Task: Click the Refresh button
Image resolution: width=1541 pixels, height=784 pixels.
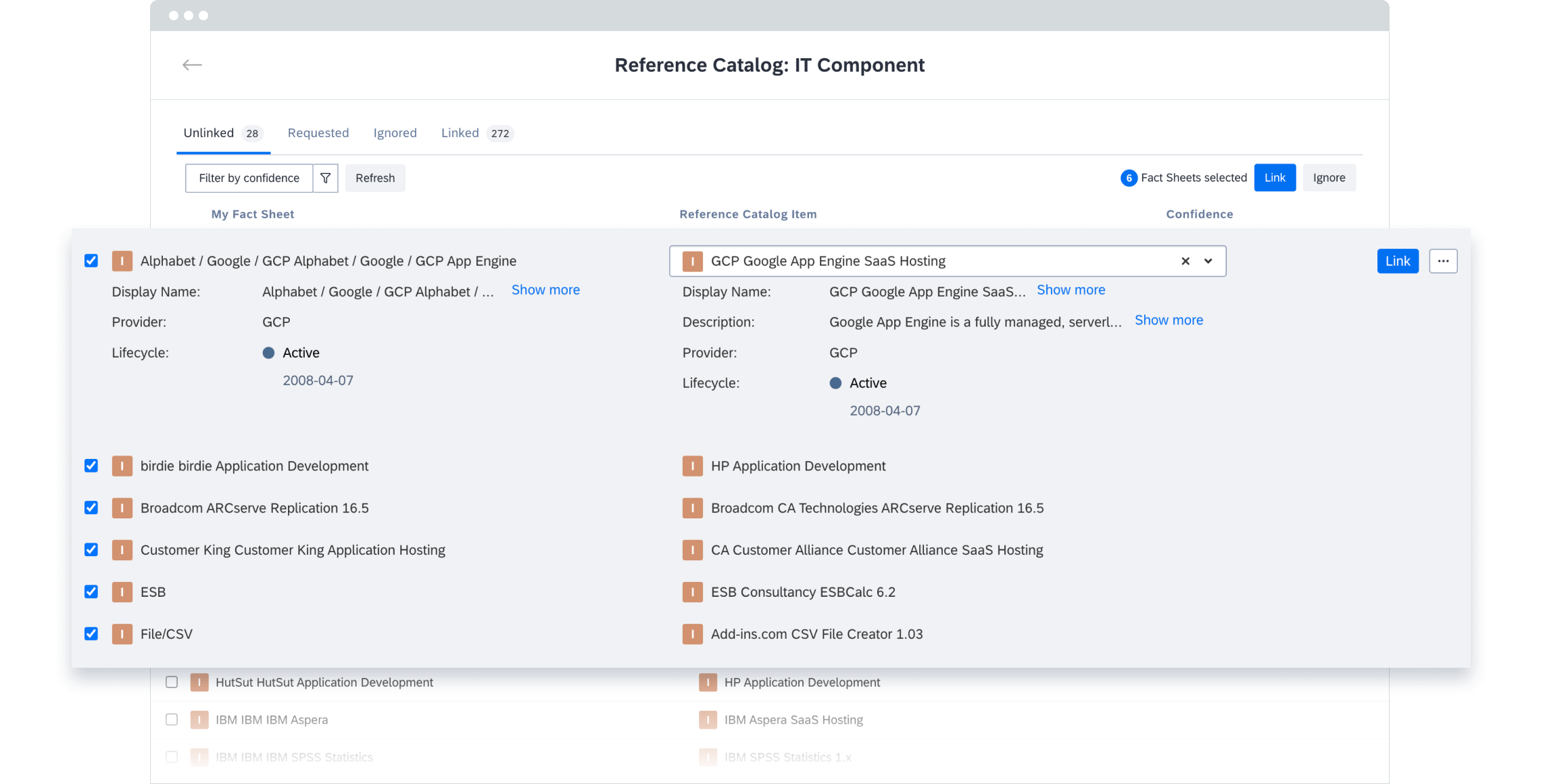Action: pyautogui.click(x=375, y=178)
